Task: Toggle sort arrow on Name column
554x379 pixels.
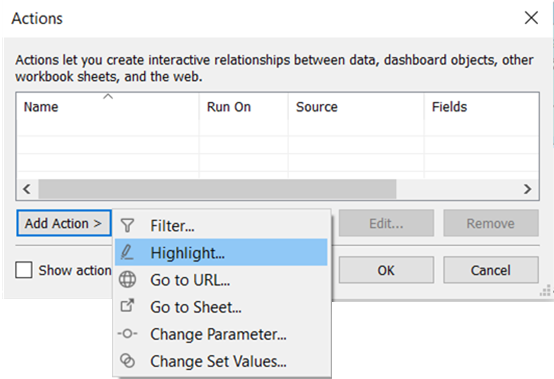Action: (108, 96)
